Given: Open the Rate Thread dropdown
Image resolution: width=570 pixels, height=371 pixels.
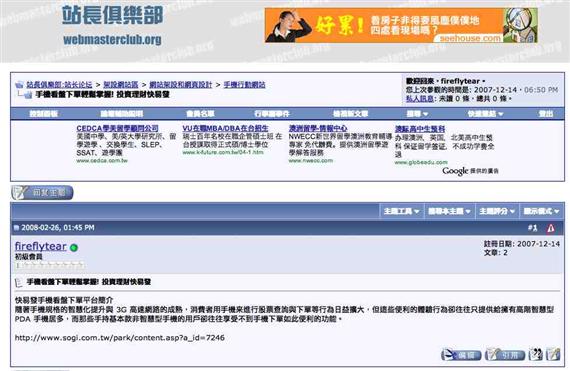Looking at the screenshot, I should pos(497,211).
